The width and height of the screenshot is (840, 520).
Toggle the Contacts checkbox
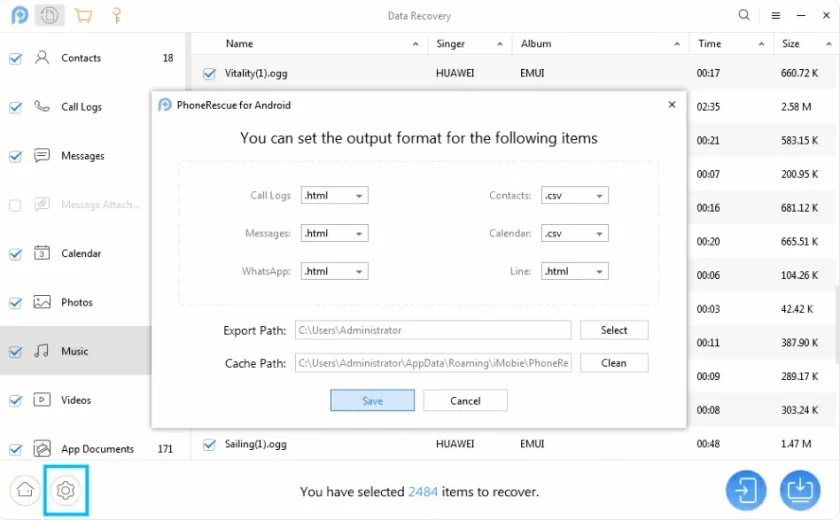tap(16, 58)
